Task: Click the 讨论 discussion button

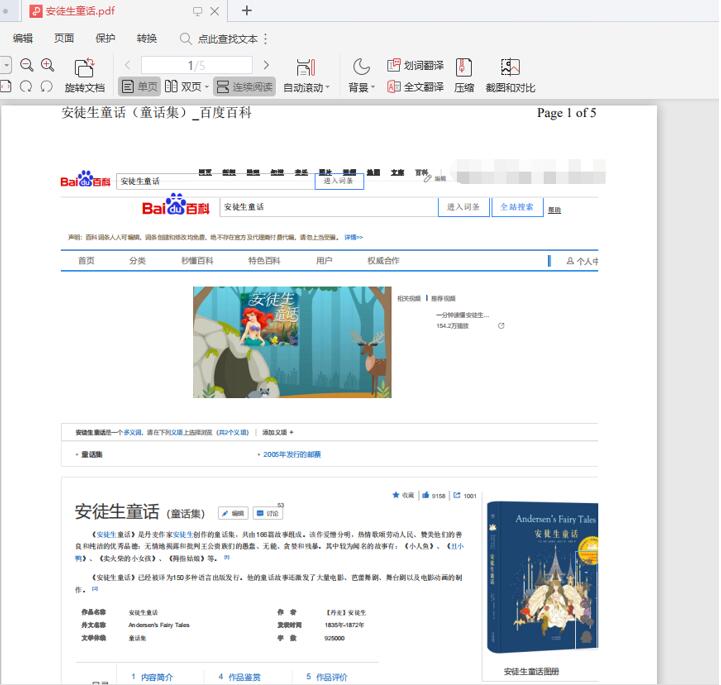Action: tap(268, 513)
